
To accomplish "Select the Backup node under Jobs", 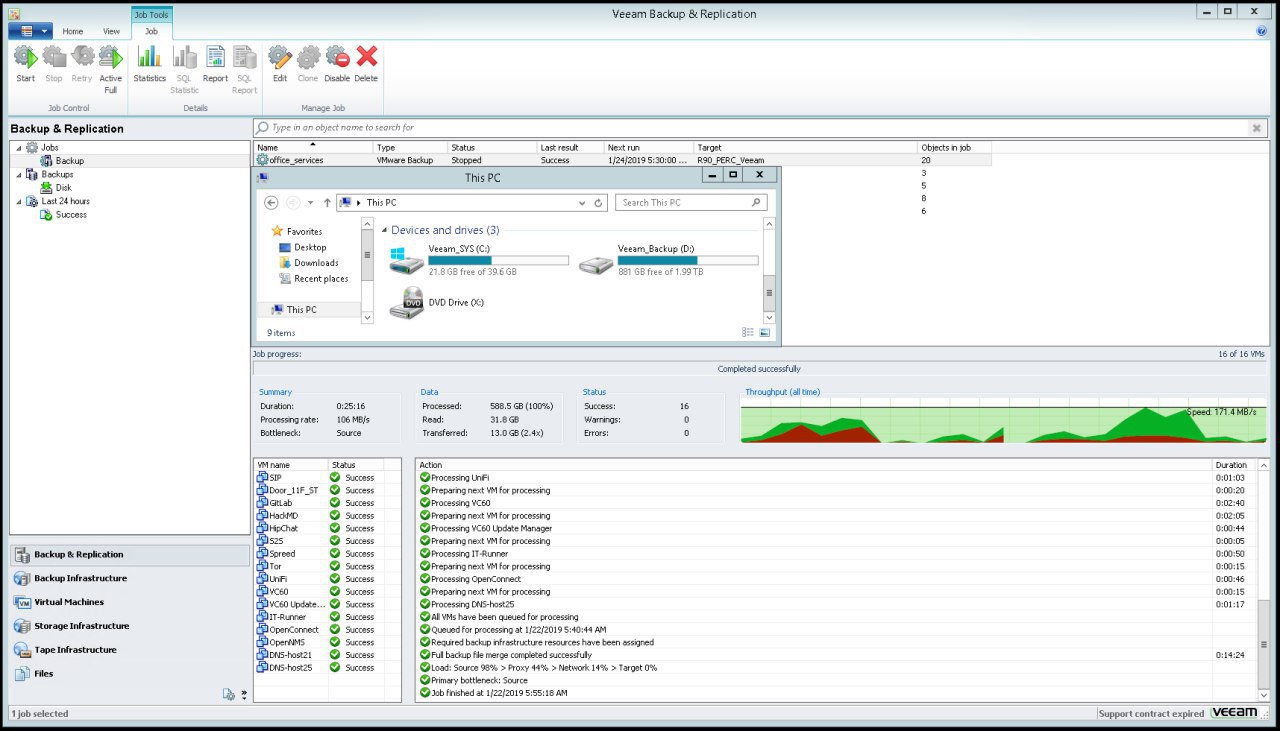I will [70, 161].
